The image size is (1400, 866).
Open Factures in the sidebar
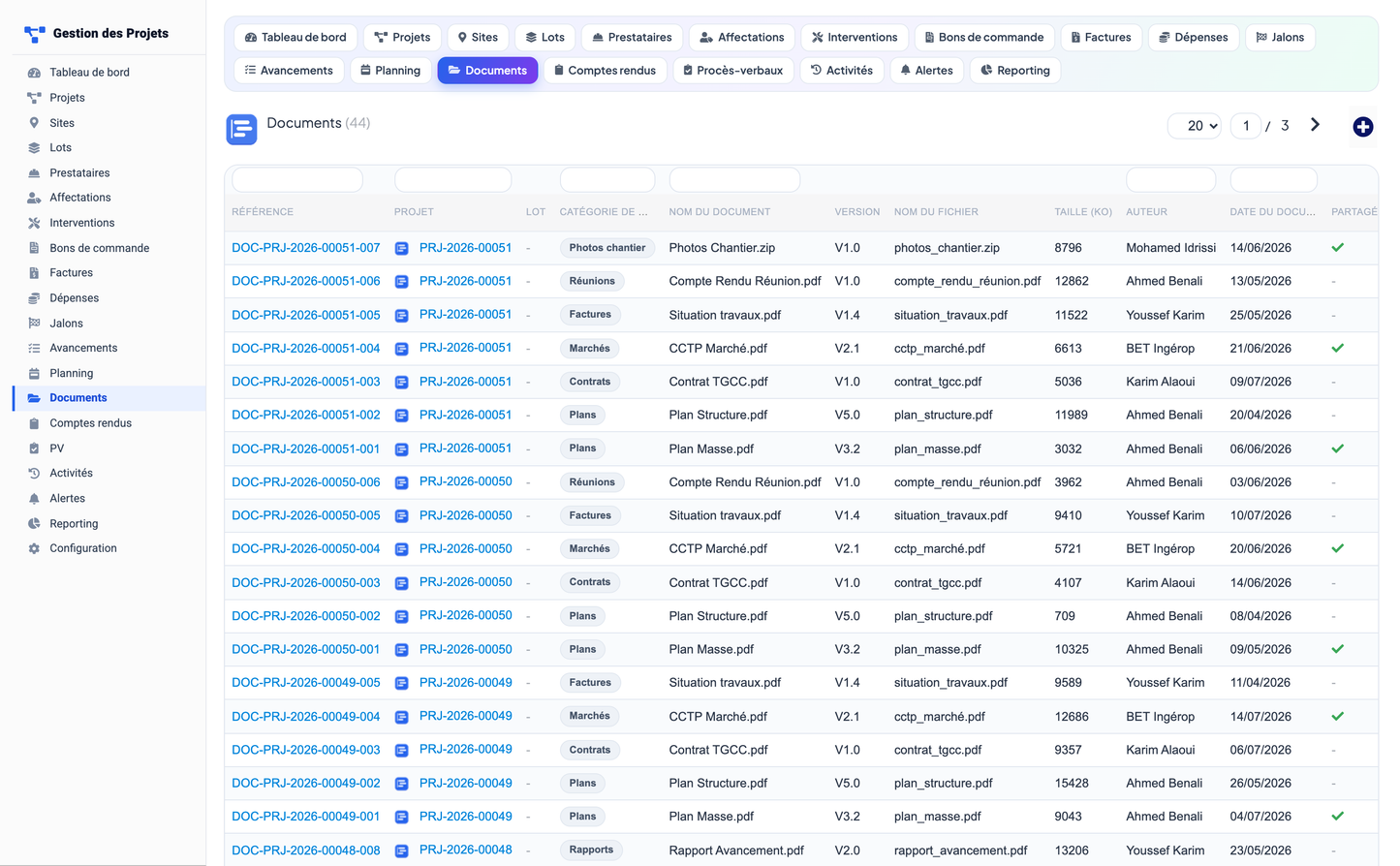[x=71, y=273]
